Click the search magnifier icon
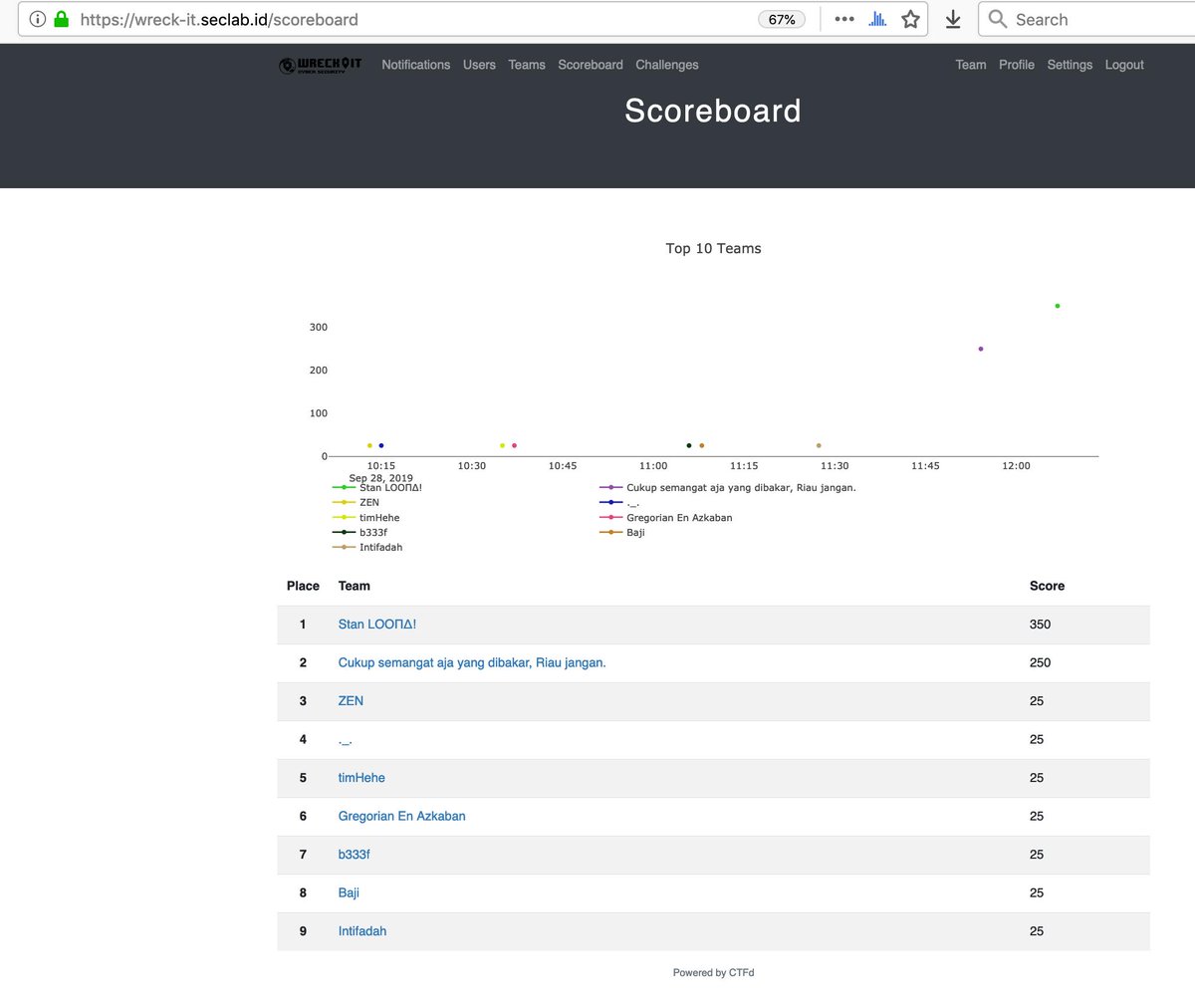The height and width of the screenshot is (1008, 1195). coord(998,19)
